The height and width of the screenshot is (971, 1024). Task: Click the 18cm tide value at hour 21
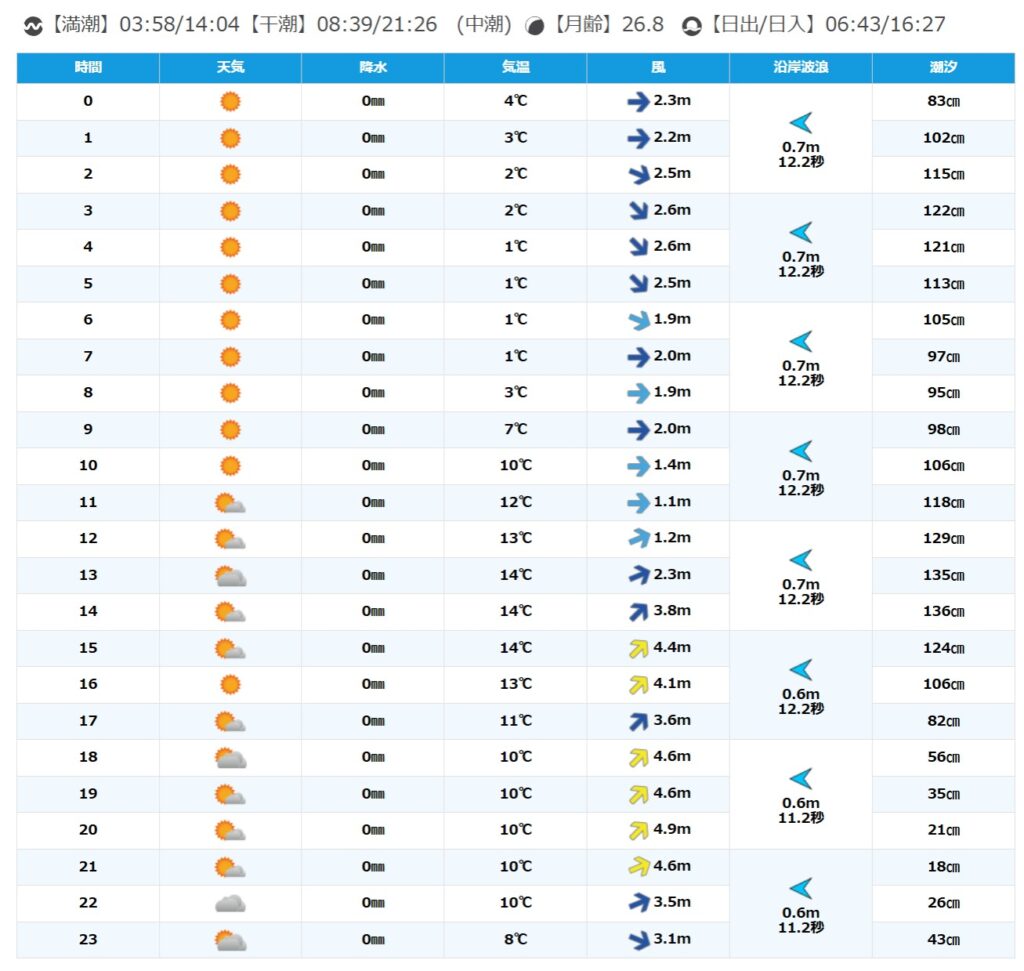point(943,867)
